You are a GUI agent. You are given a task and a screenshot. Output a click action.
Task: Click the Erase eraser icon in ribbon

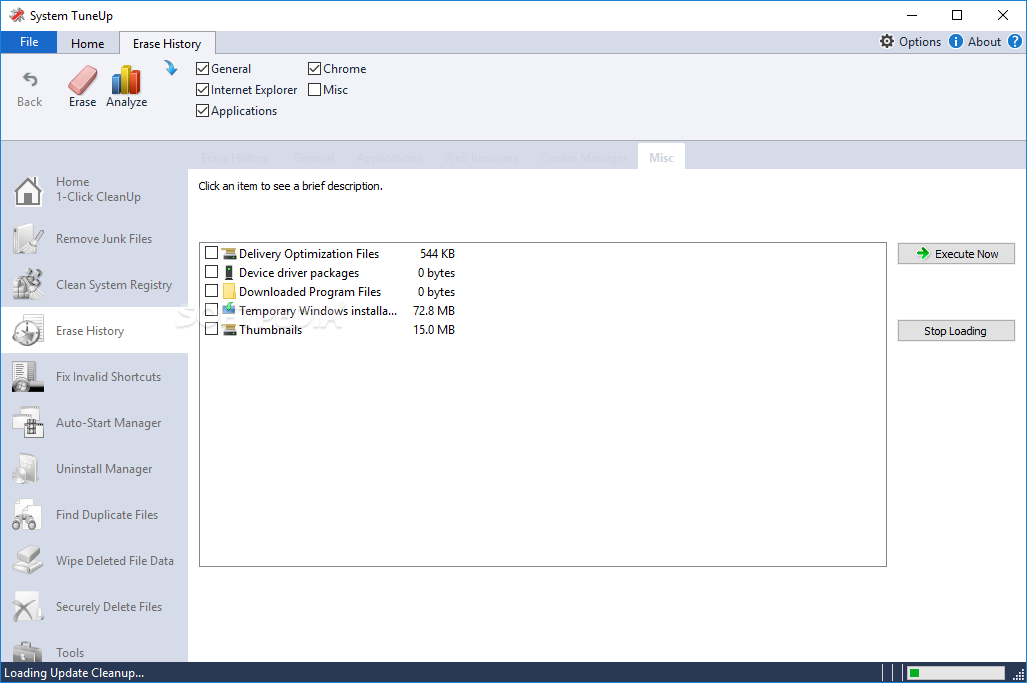[83, 80]
